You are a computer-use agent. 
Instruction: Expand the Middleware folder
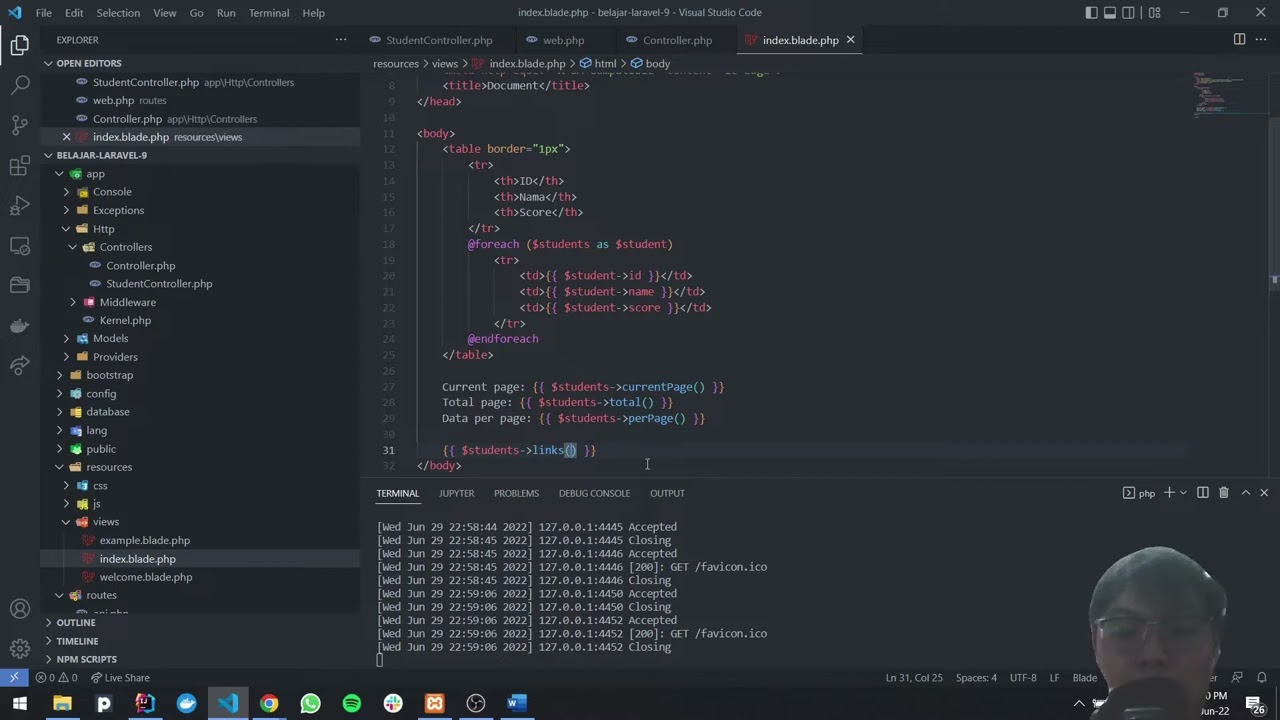(x=127, y=302)
